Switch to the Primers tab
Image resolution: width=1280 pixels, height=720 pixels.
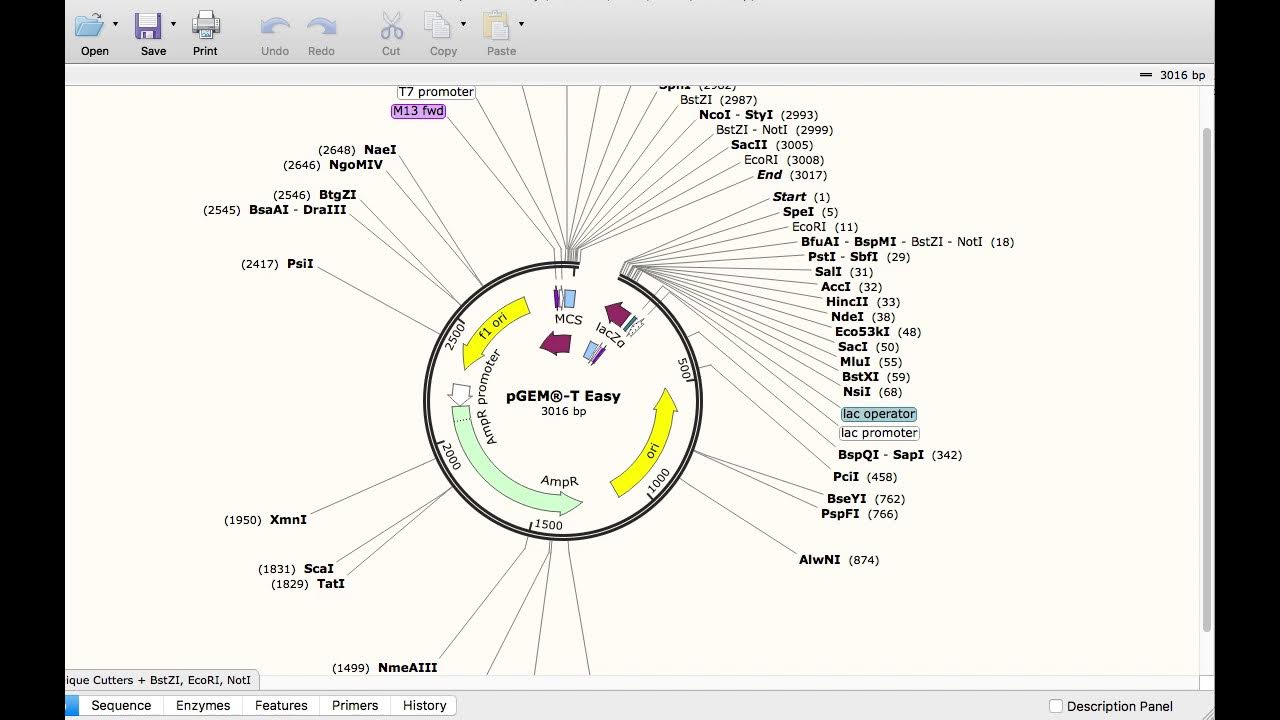click(355, 705)
